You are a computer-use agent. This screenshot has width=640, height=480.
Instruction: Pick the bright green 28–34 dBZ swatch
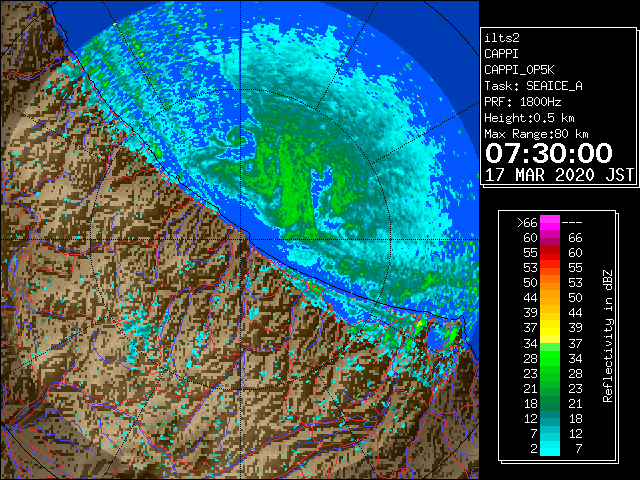tap(550, 358)
